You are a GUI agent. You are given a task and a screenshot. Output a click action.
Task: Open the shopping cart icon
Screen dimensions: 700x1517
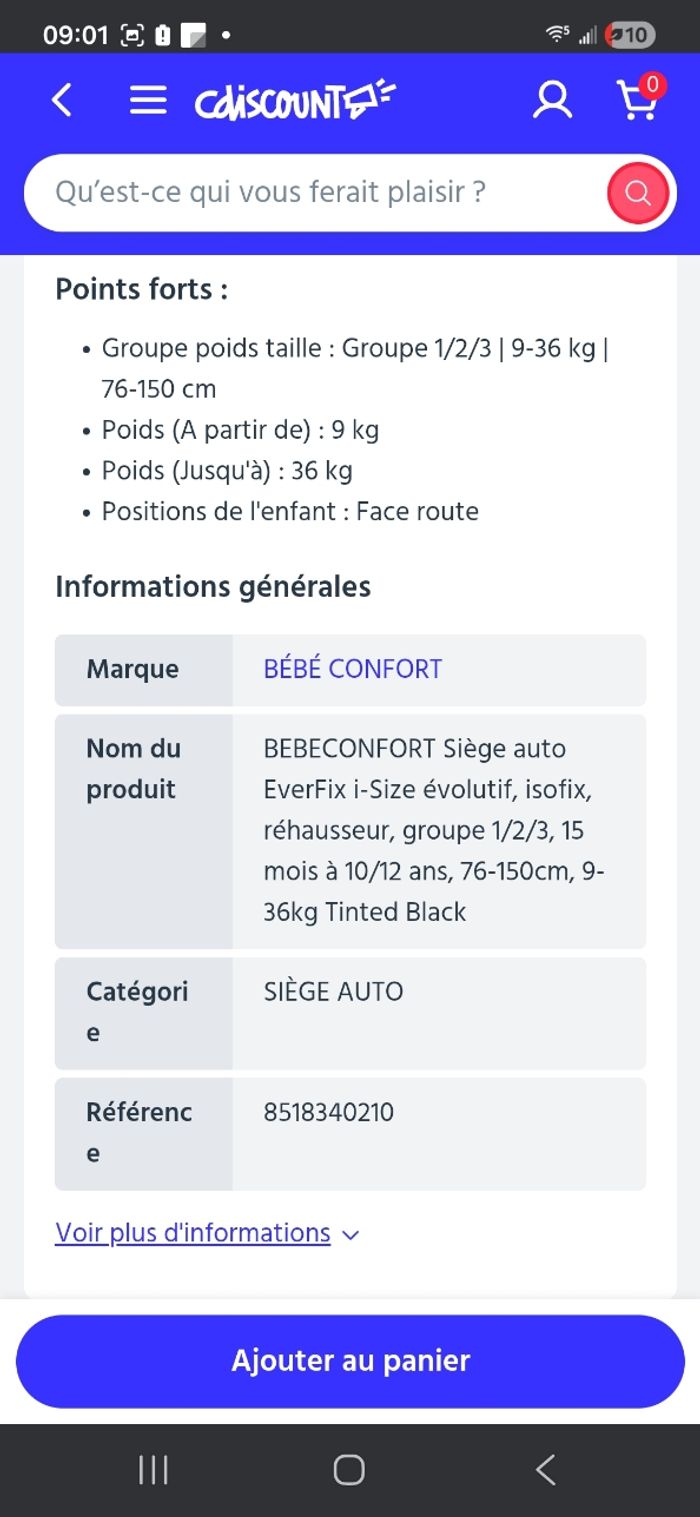[636, 102]
